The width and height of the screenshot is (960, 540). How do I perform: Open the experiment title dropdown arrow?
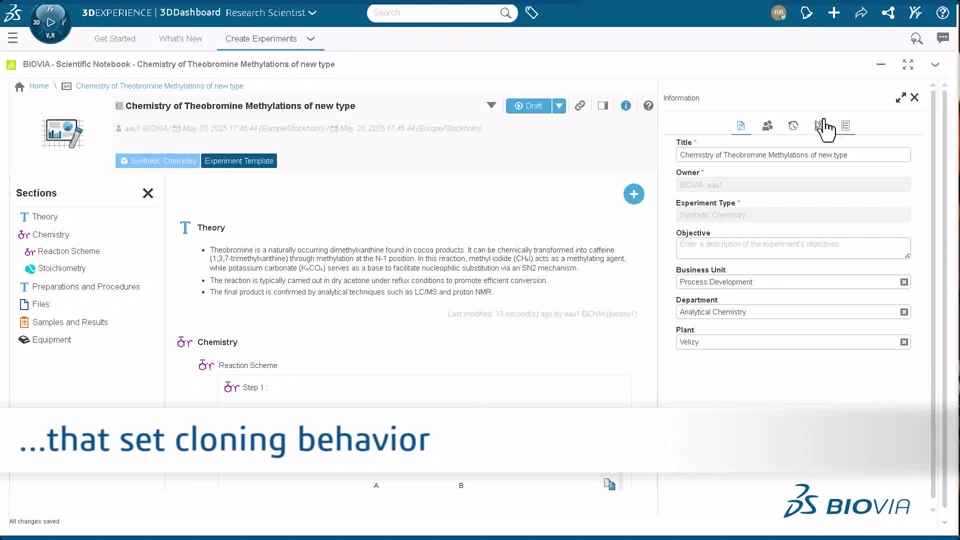[x=491, y=105]
